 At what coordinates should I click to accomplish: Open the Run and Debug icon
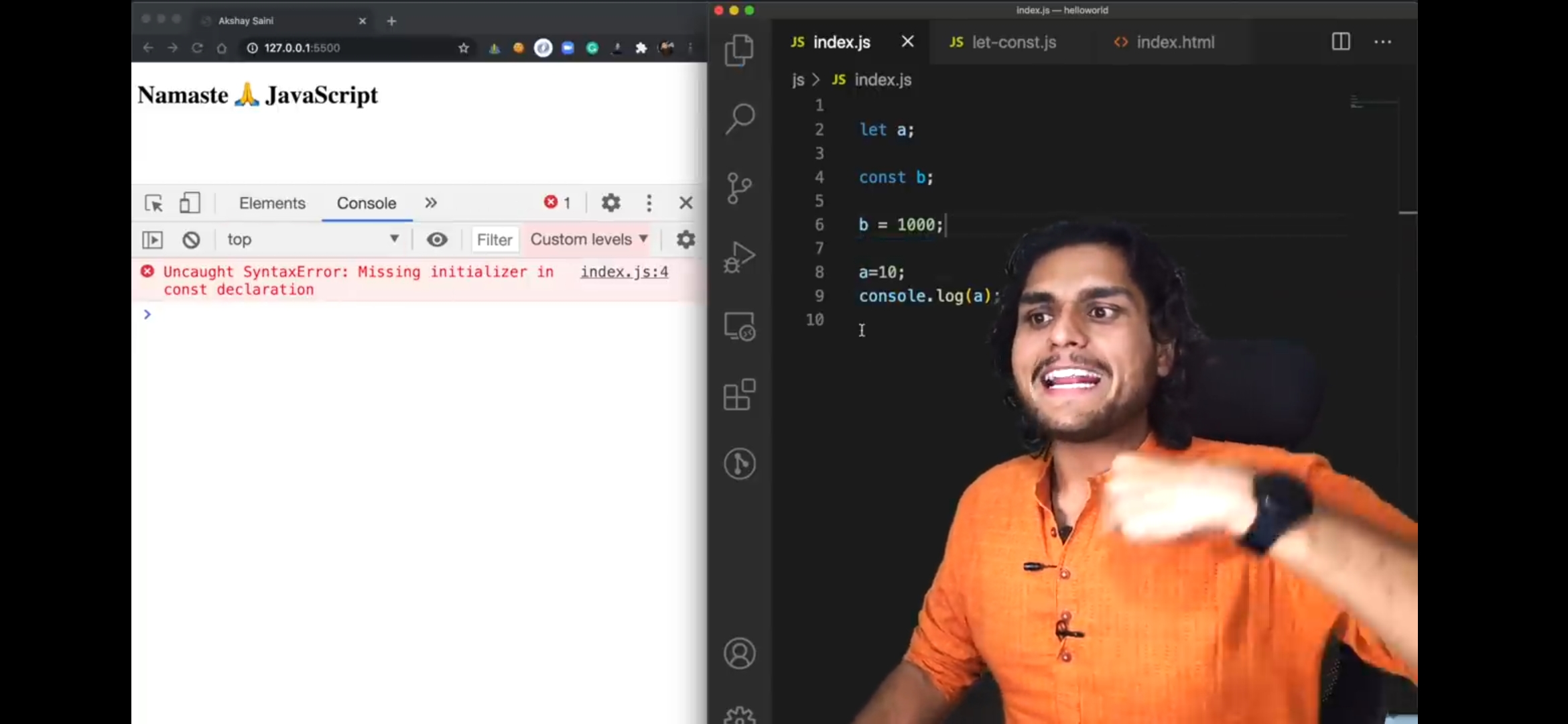739,257
